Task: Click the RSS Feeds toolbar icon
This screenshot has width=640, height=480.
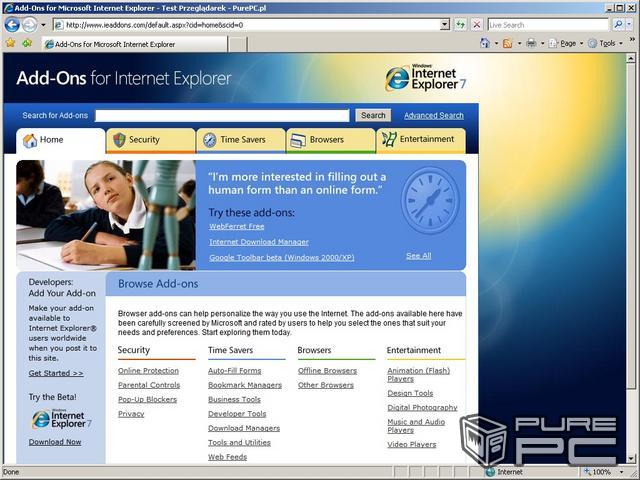Action: [507, 43]
